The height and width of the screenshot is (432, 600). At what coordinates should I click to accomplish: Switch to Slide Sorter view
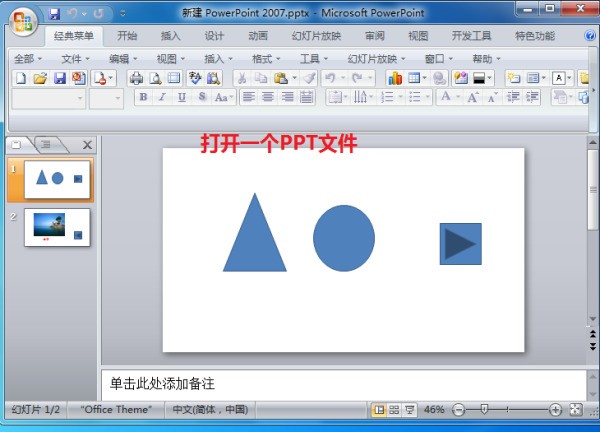pos(394,410)
